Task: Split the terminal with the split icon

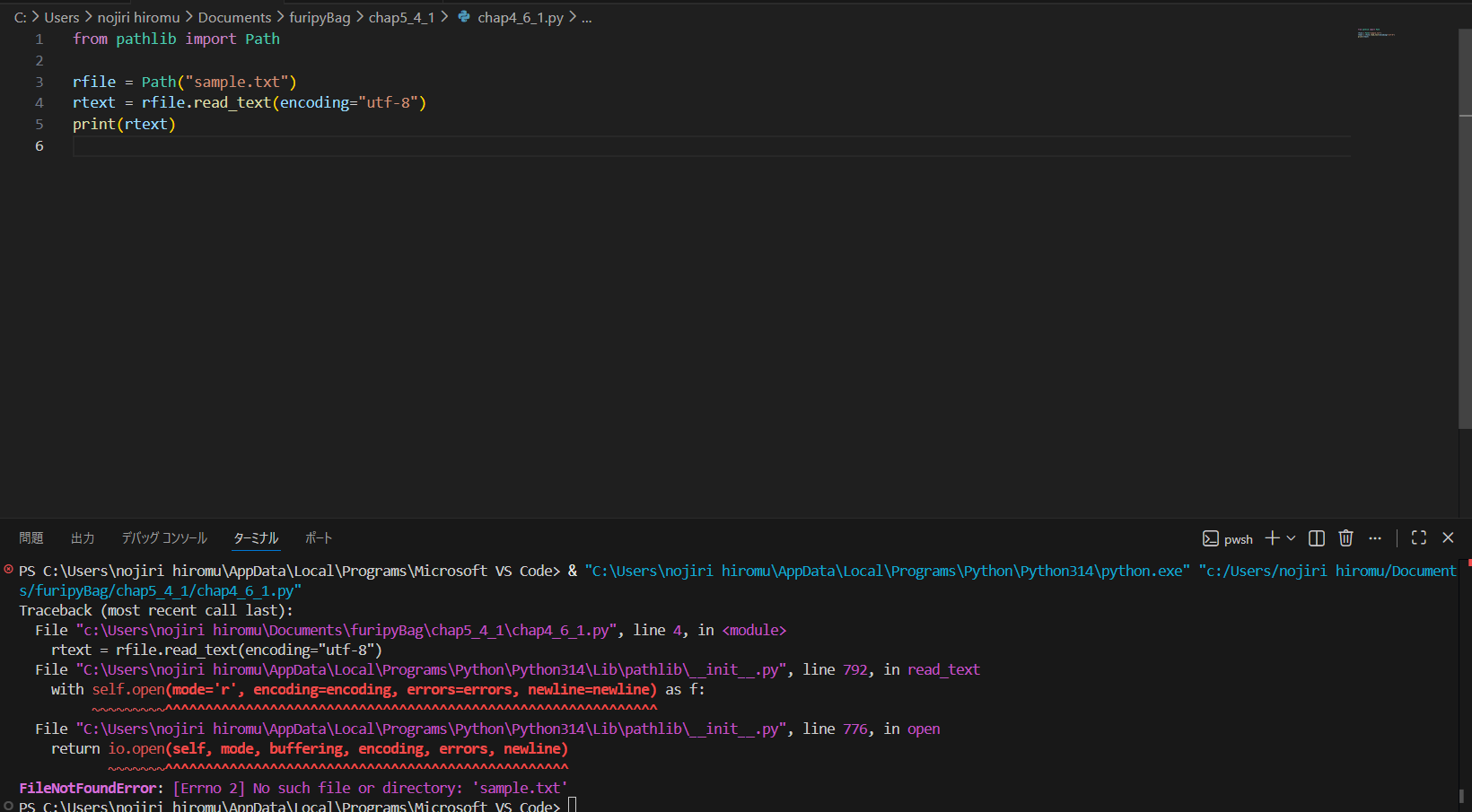Action: pos(1317,538)
